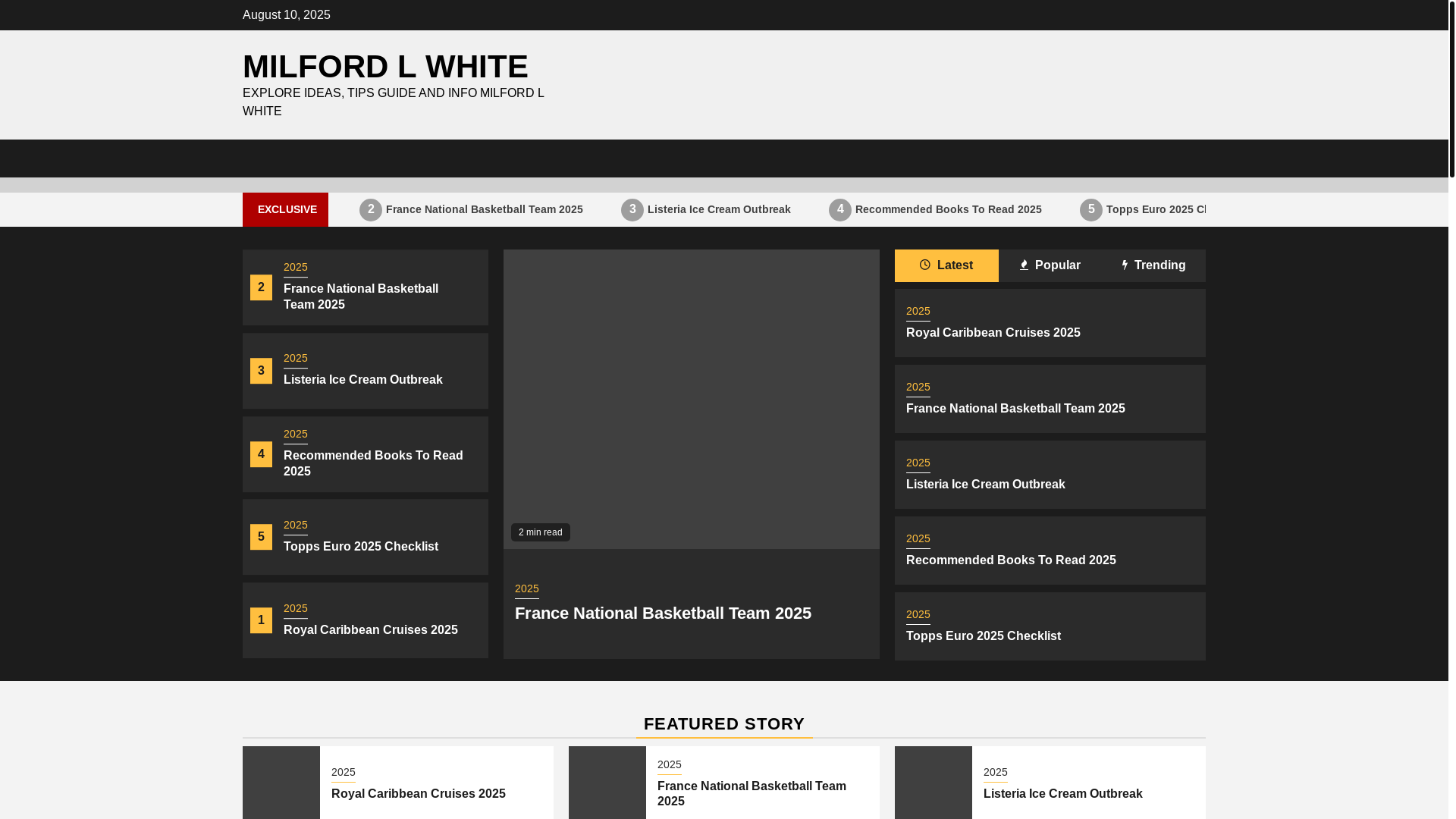Open France National Basketball Team 2025 featured story

coord(752,793)
